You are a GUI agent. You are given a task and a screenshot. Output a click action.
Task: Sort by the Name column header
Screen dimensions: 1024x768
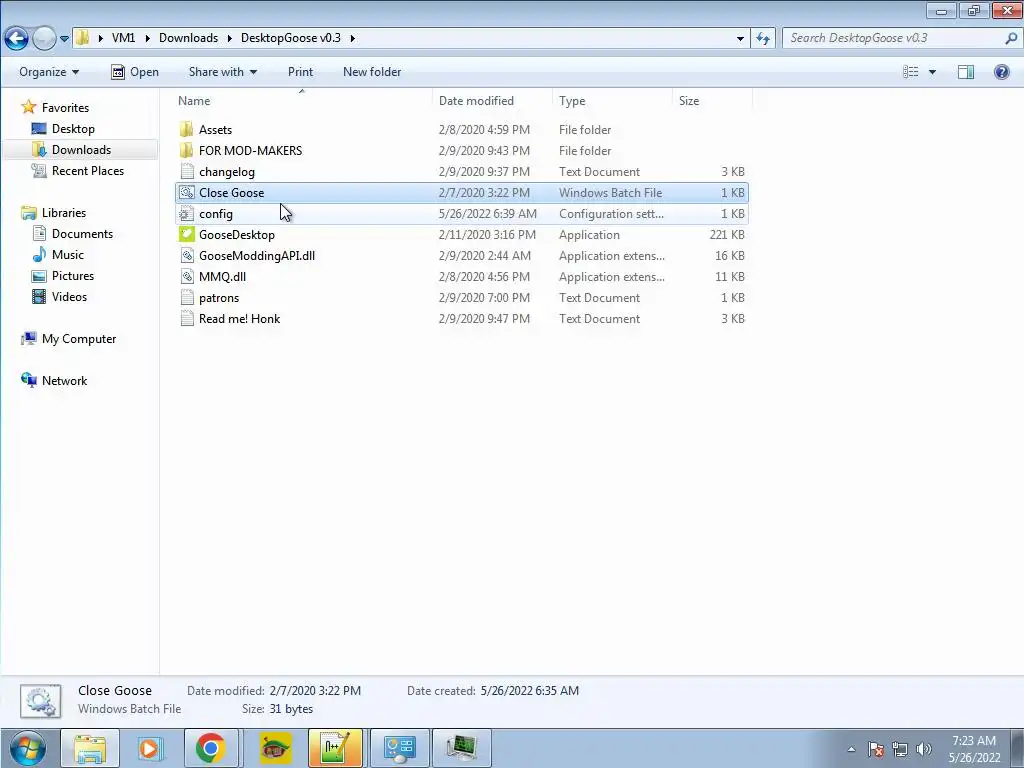[194, 101]
